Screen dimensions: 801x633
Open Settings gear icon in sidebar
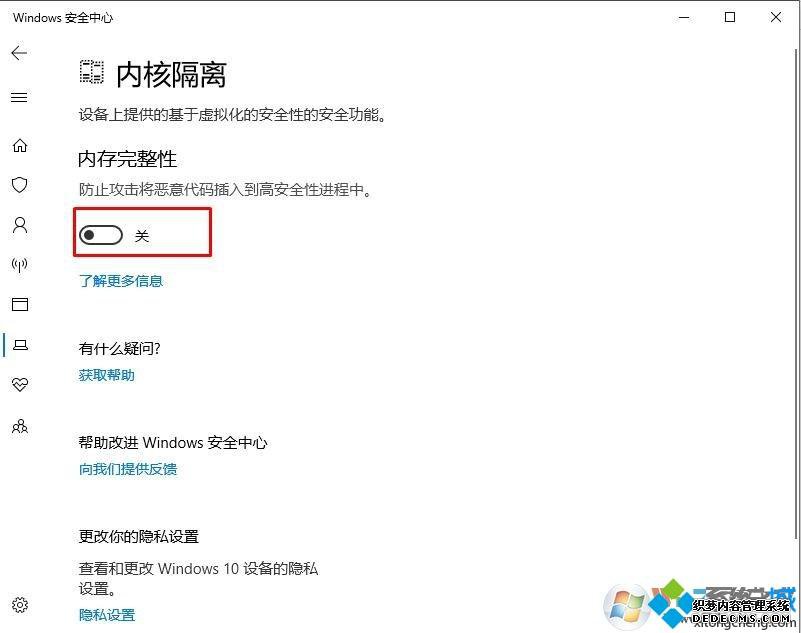coord(20,605)
